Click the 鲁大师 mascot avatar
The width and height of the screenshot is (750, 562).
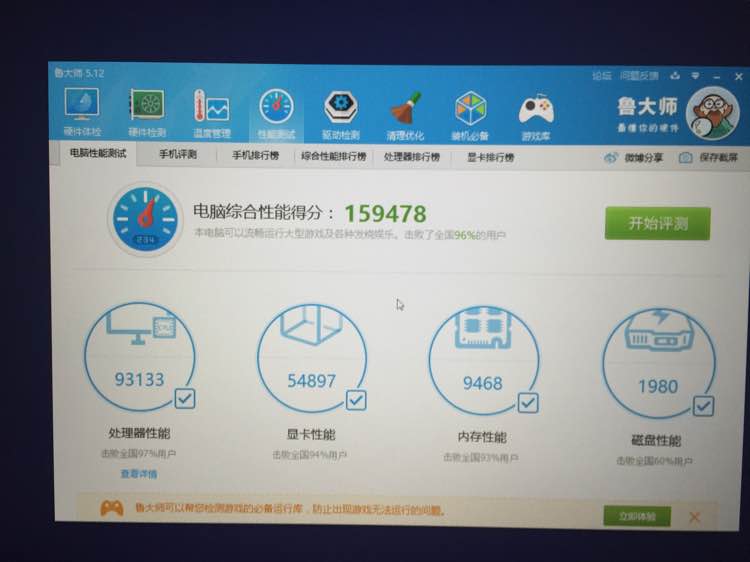(712, 113)
